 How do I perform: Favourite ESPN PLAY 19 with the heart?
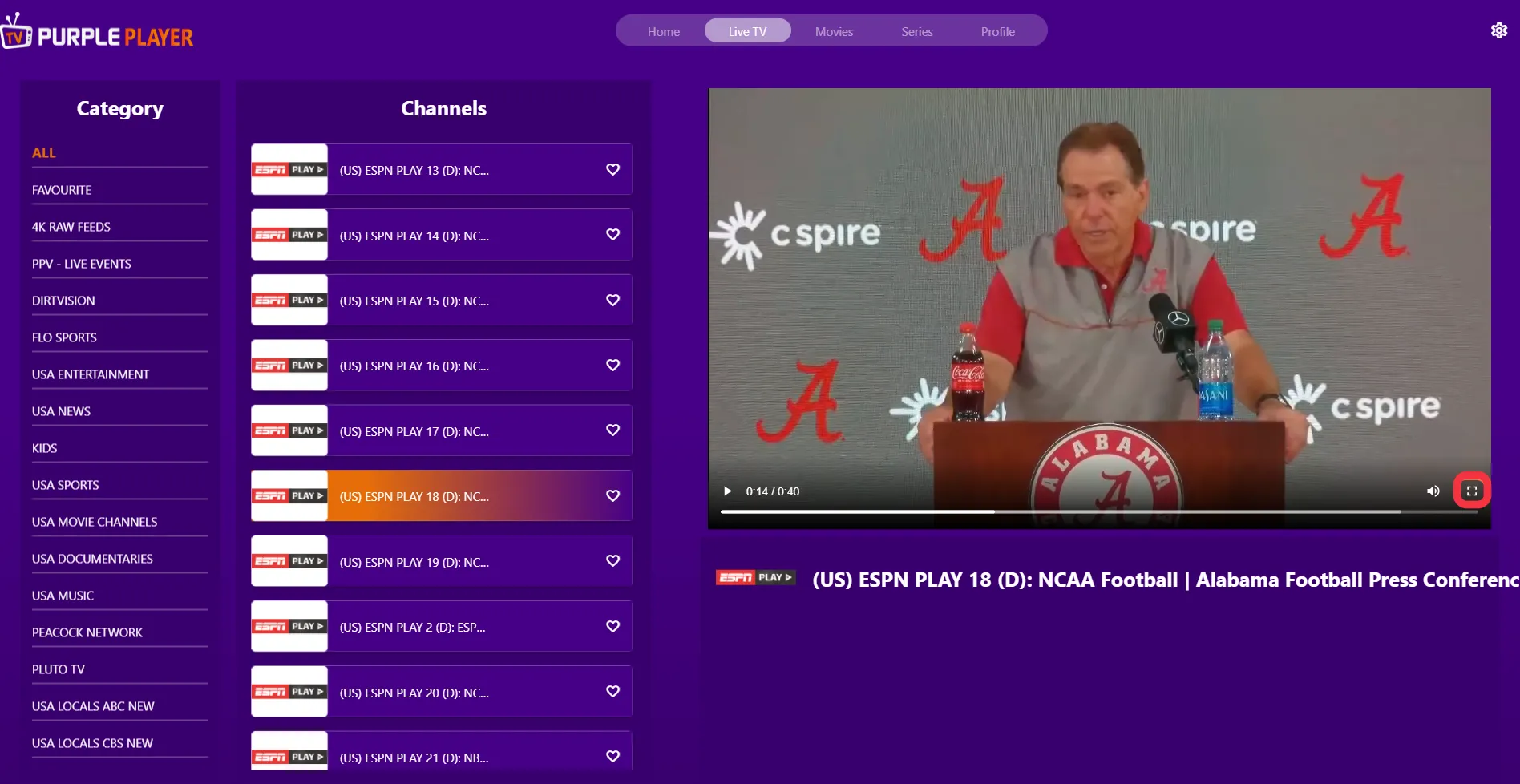pyautogui.click(x=613, y=560)
